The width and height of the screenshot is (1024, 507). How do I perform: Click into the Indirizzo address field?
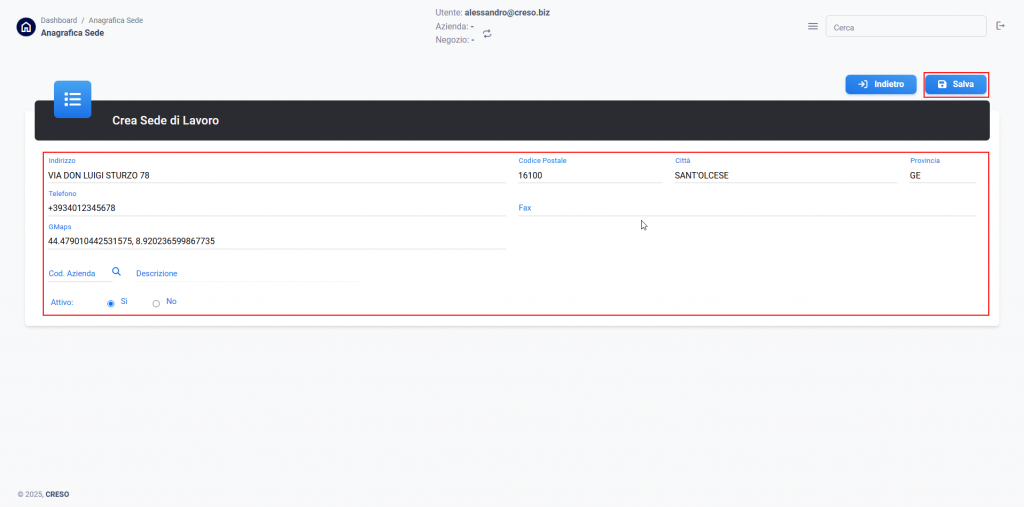(276, 175)
